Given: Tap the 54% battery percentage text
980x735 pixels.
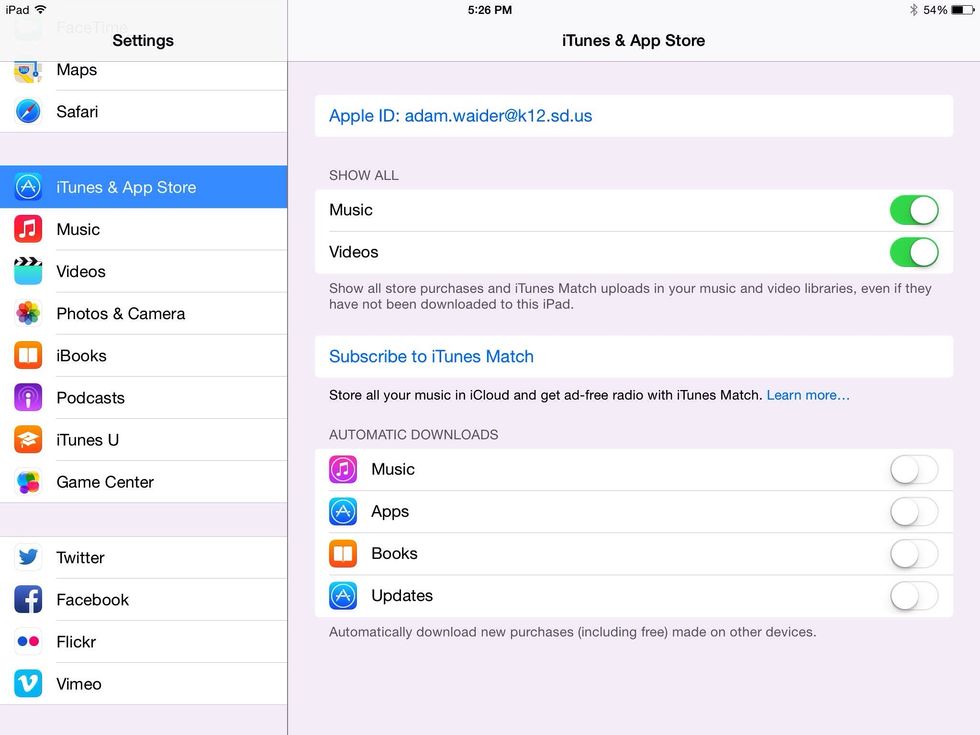Looking at the screenshot, I should point(935,10).
